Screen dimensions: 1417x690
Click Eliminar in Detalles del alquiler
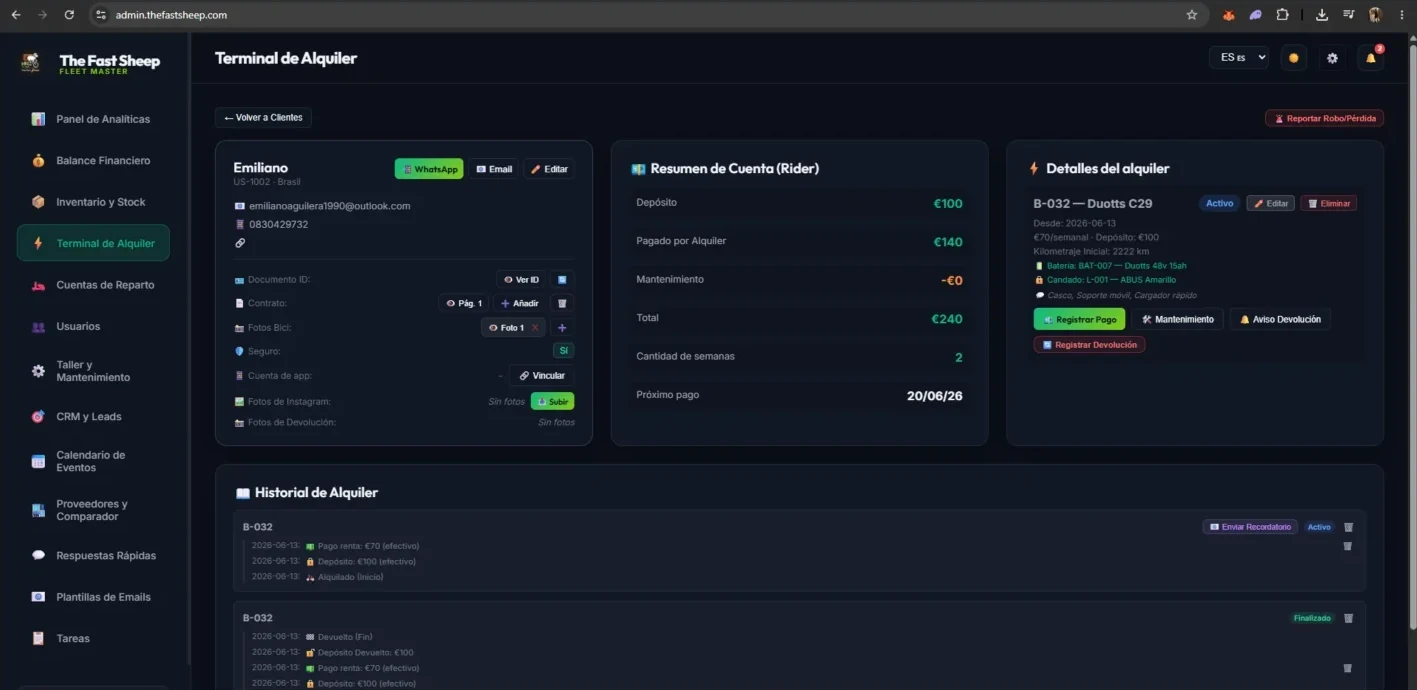tap(1329, 203)
